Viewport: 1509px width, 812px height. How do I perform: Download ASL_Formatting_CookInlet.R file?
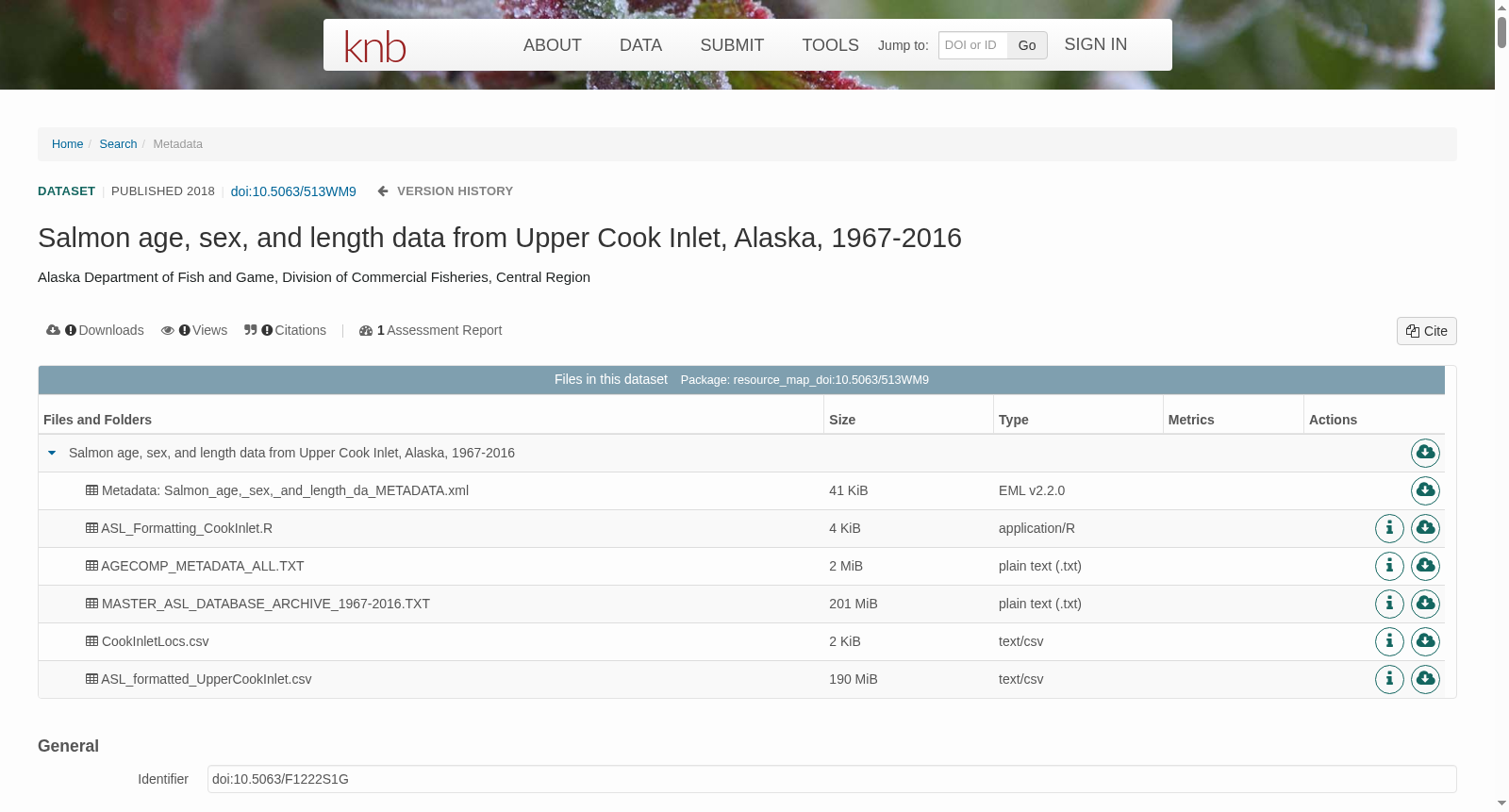[x=1425, y=528]
